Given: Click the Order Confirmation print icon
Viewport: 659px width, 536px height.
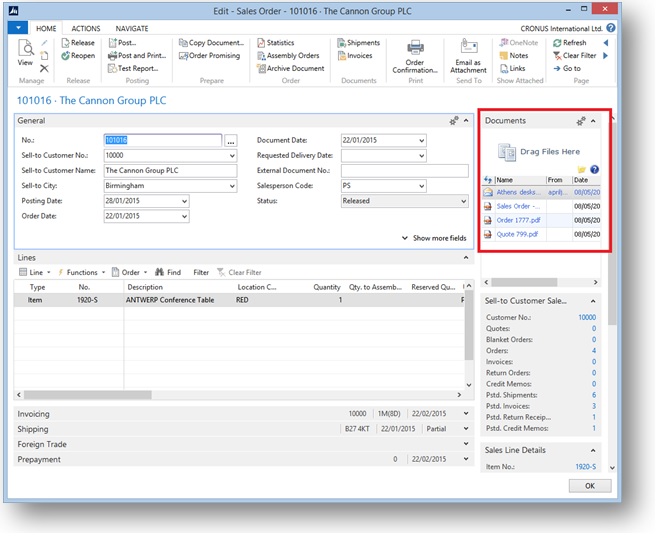Looking at the screenshot, I should point(414,48).
